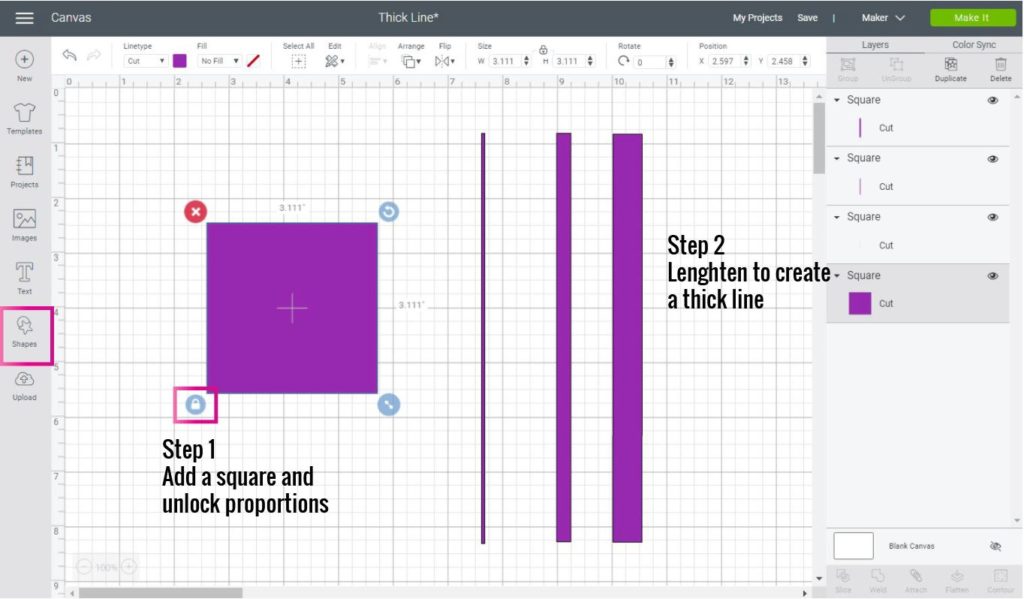The height and width of the screenshot is (599, 1024).
Task: Click the width W input field
Action: pos(505,61)
